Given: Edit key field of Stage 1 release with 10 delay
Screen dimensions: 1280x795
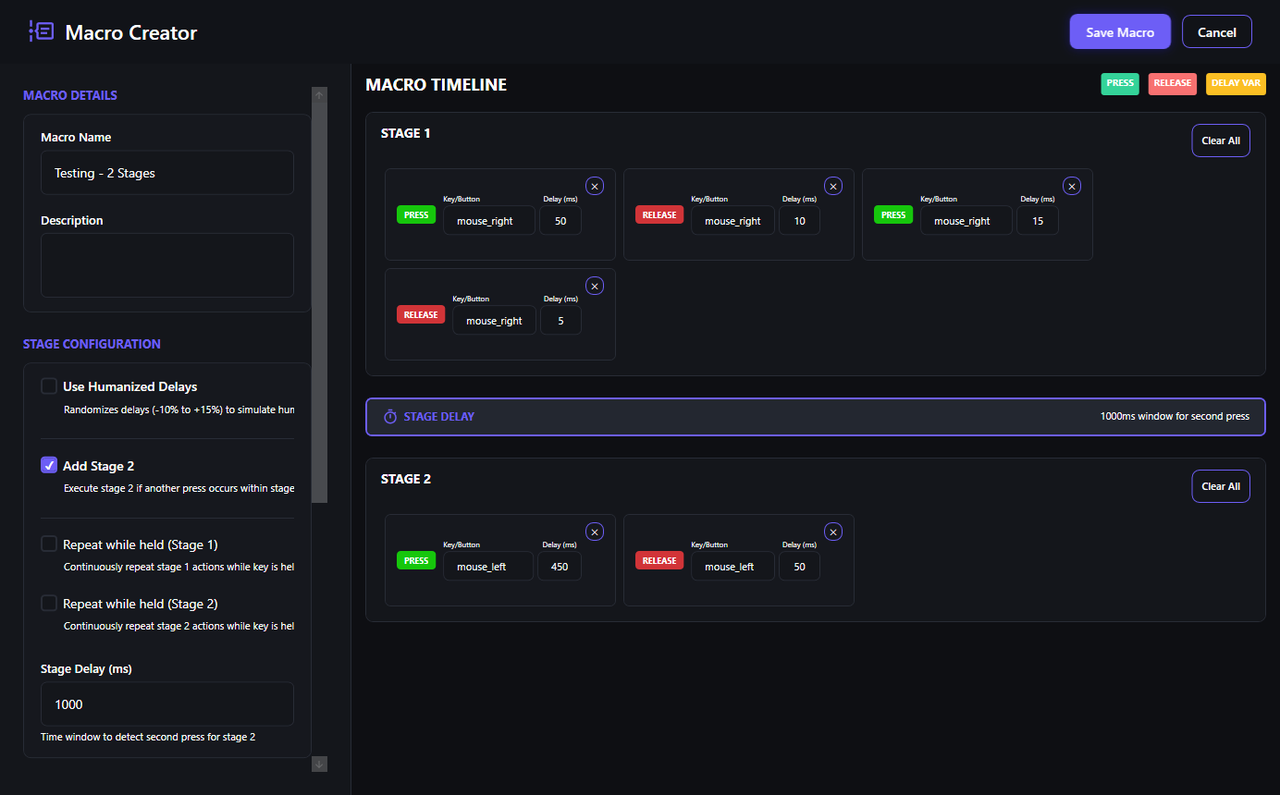Looking at the screenshot, I should pyautogui.click(x=733, y=221).
